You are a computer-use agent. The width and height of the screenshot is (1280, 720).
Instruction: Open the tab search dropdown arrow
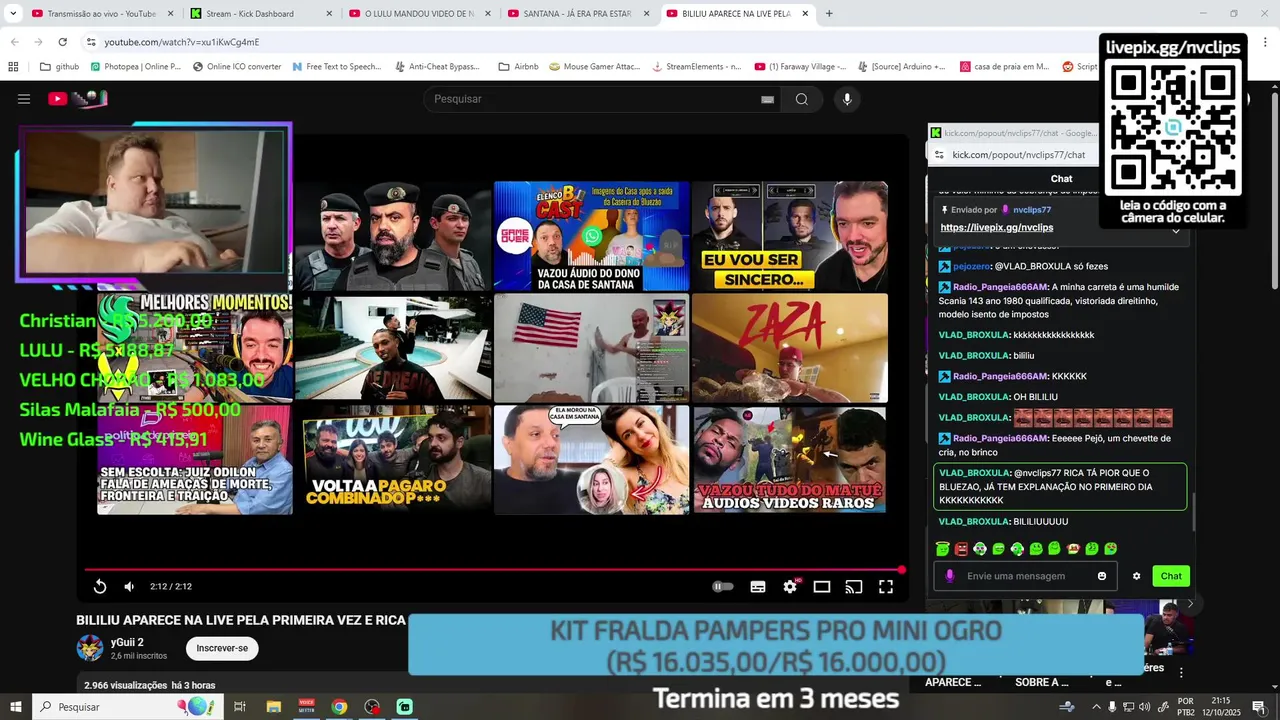(x=14, y=14)
